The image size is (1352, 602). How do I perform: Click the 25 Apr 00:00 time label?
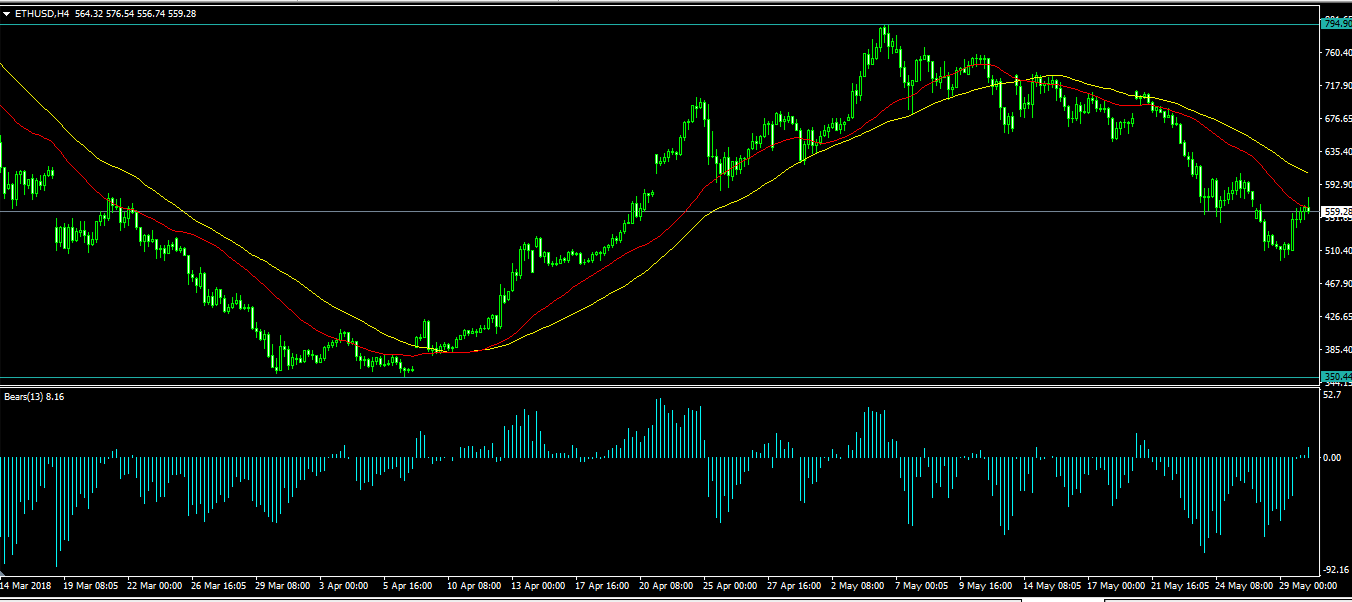click(x=731, y=585)
